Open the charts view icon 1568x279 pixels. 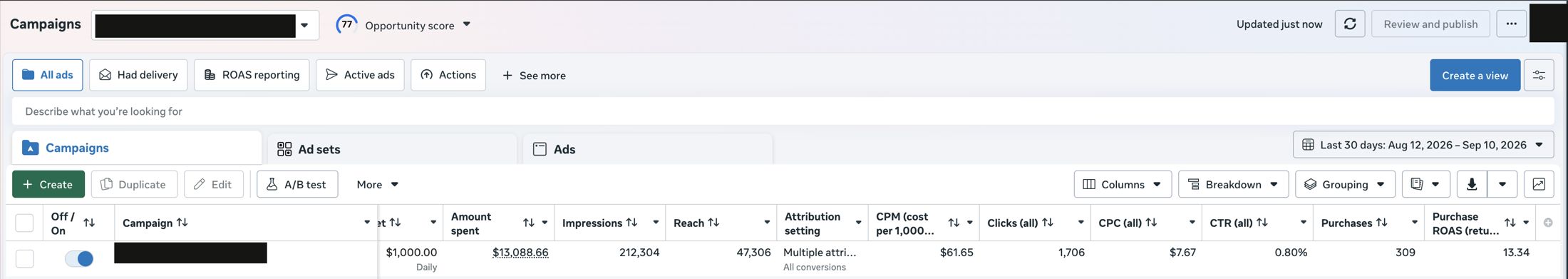pyautogui.click(x=1539, y=184)
